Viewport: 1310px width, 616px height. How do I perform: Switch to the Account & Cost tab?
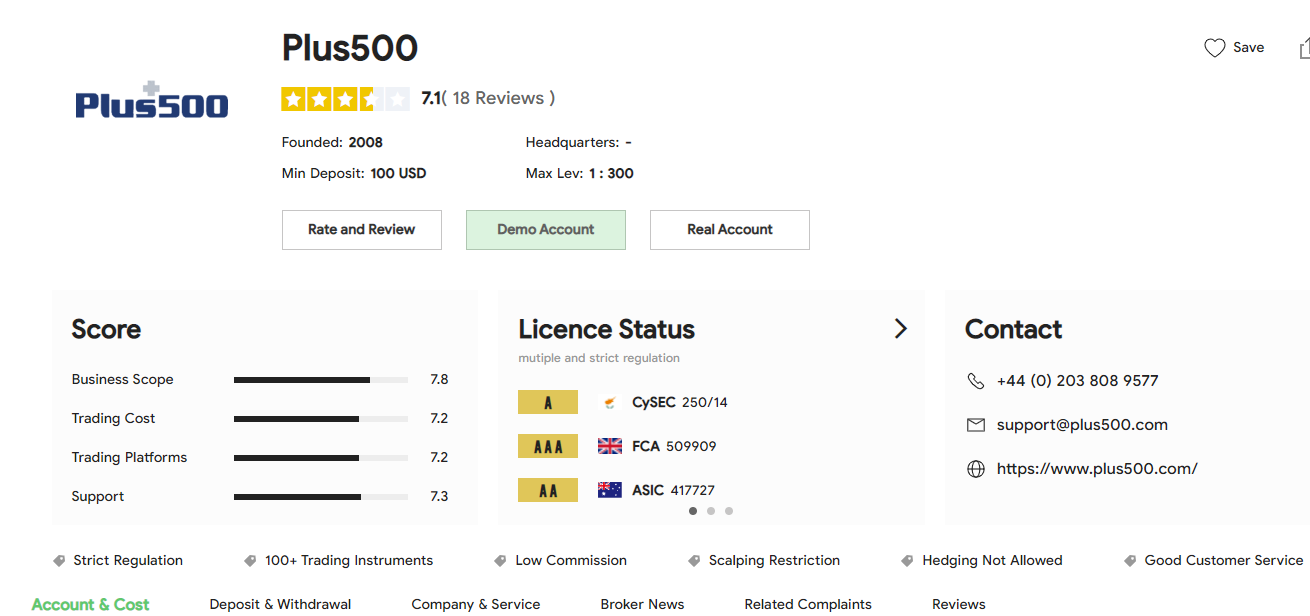click(90, 605)
